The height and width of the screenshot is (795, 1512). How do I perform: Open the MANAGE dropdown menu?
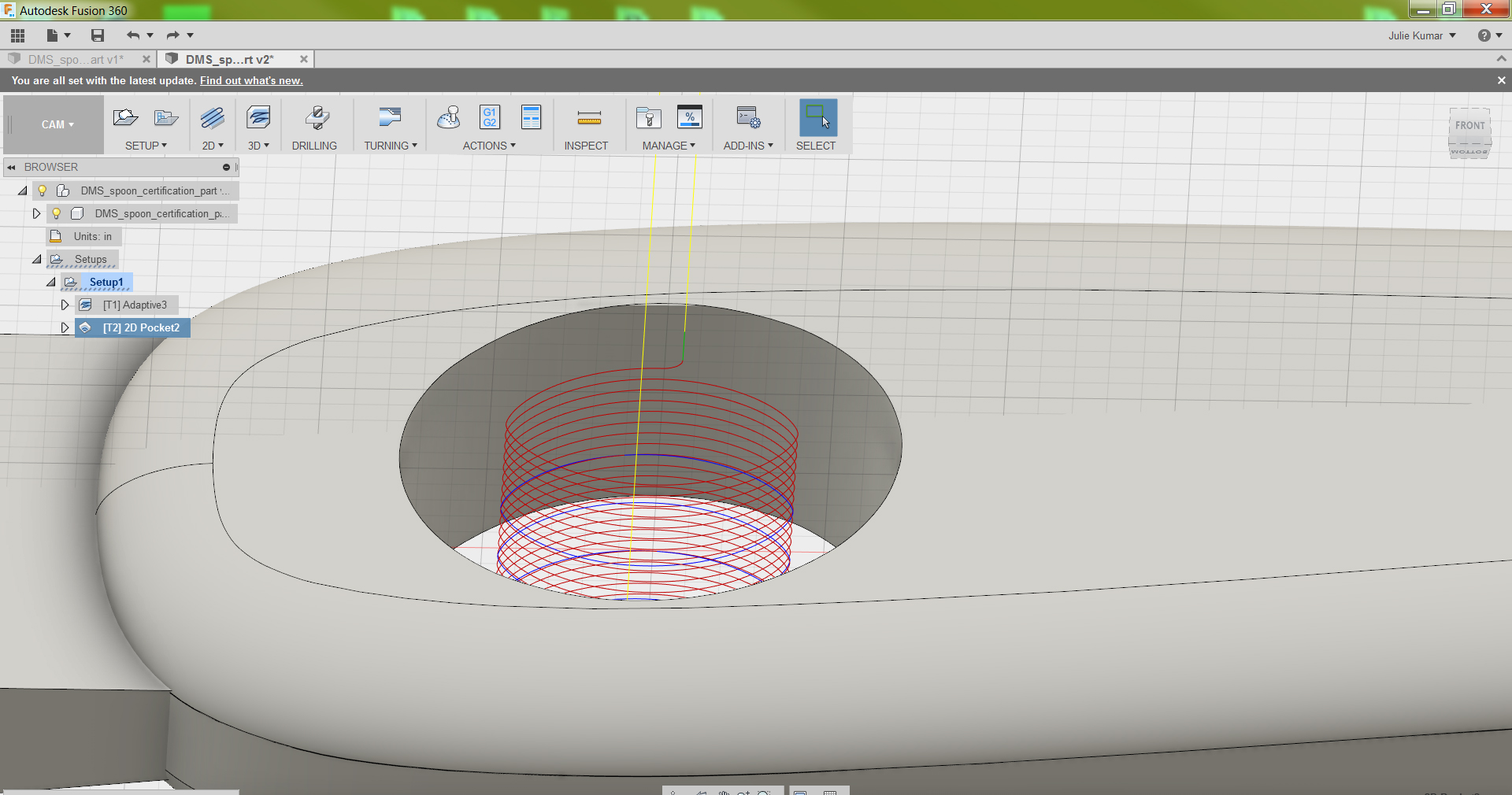pyautogui.click(x=669, y=146)
